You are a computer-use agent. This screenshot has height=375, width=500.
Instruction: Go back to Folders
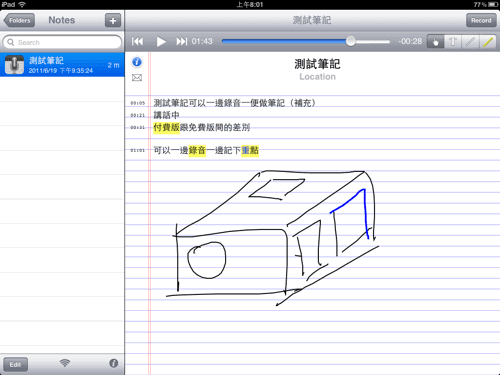pyautogui.click(x=19, y=21)
